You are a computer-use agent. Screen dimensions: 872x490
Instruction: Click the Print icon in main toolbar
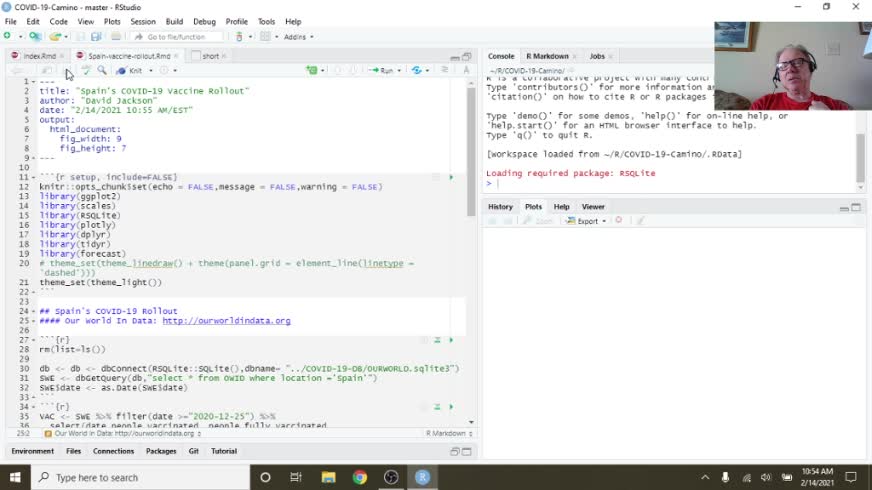(x=116, y=37)
